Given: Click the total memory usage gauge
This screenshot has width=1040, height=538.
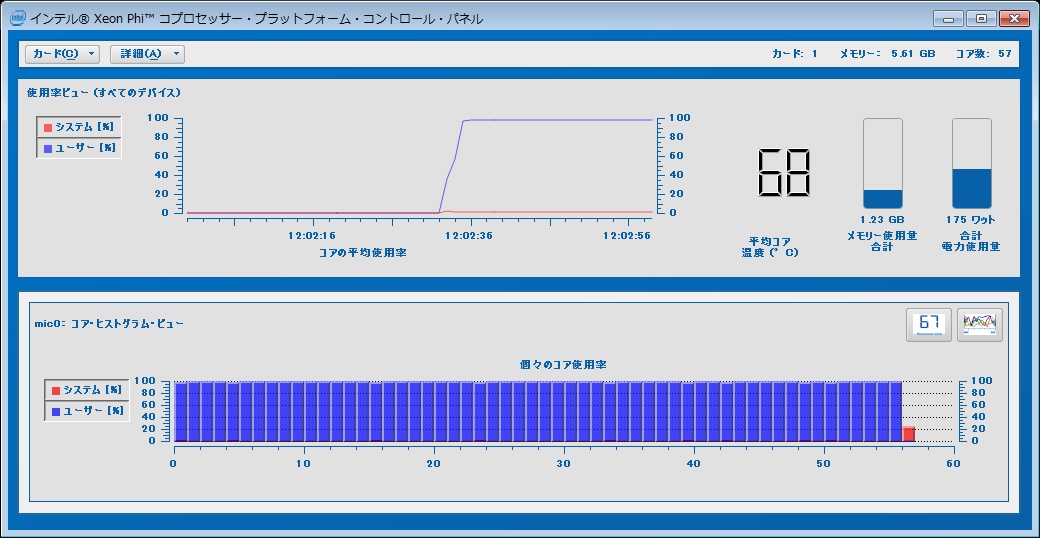Looking at the screenshot, I should 882,164.
